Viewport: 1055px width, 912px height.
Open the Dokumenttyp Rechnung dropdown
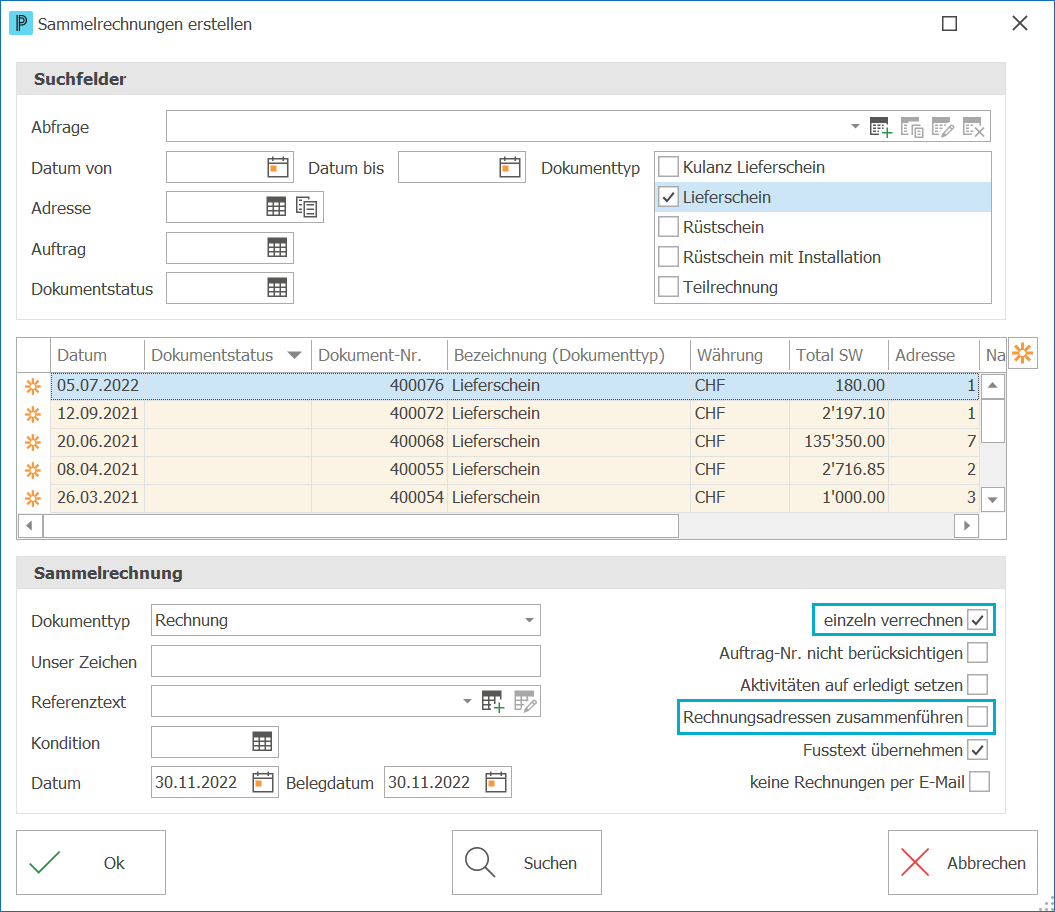530,620
